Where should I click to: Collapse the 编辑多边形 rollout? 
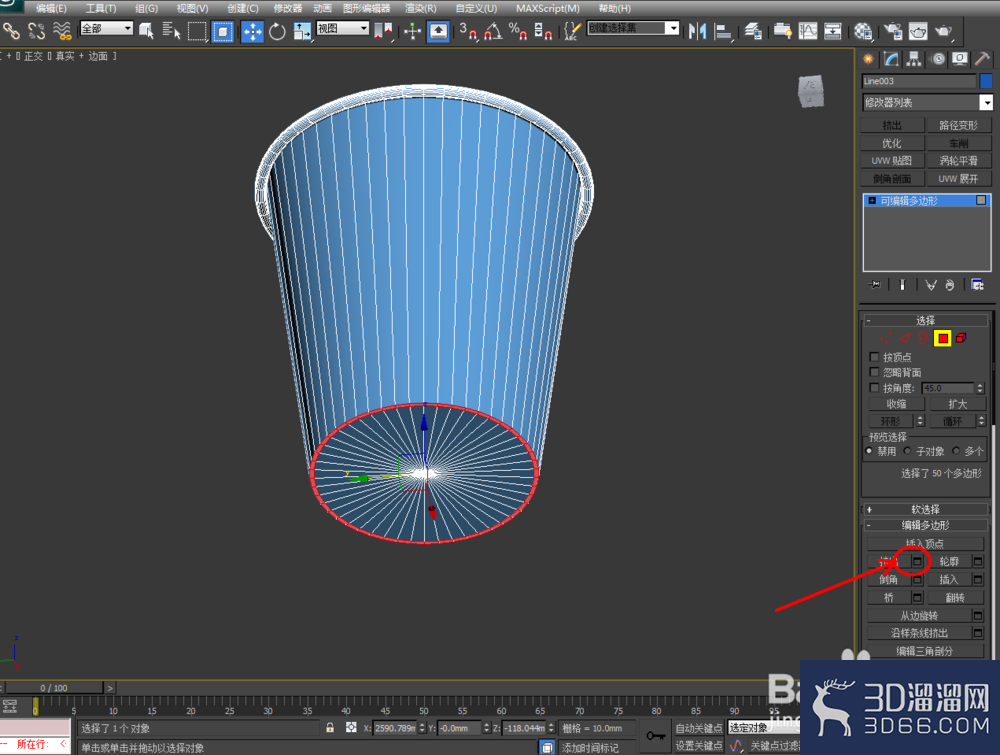click(x=926, y=525)
